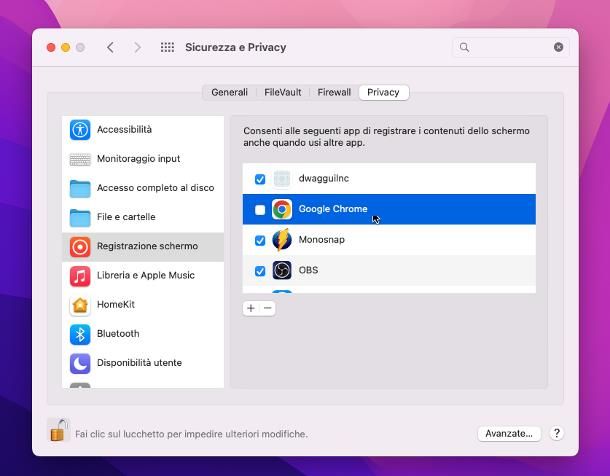
Task: Switch to the Generali tab
Action: point(230,93)
